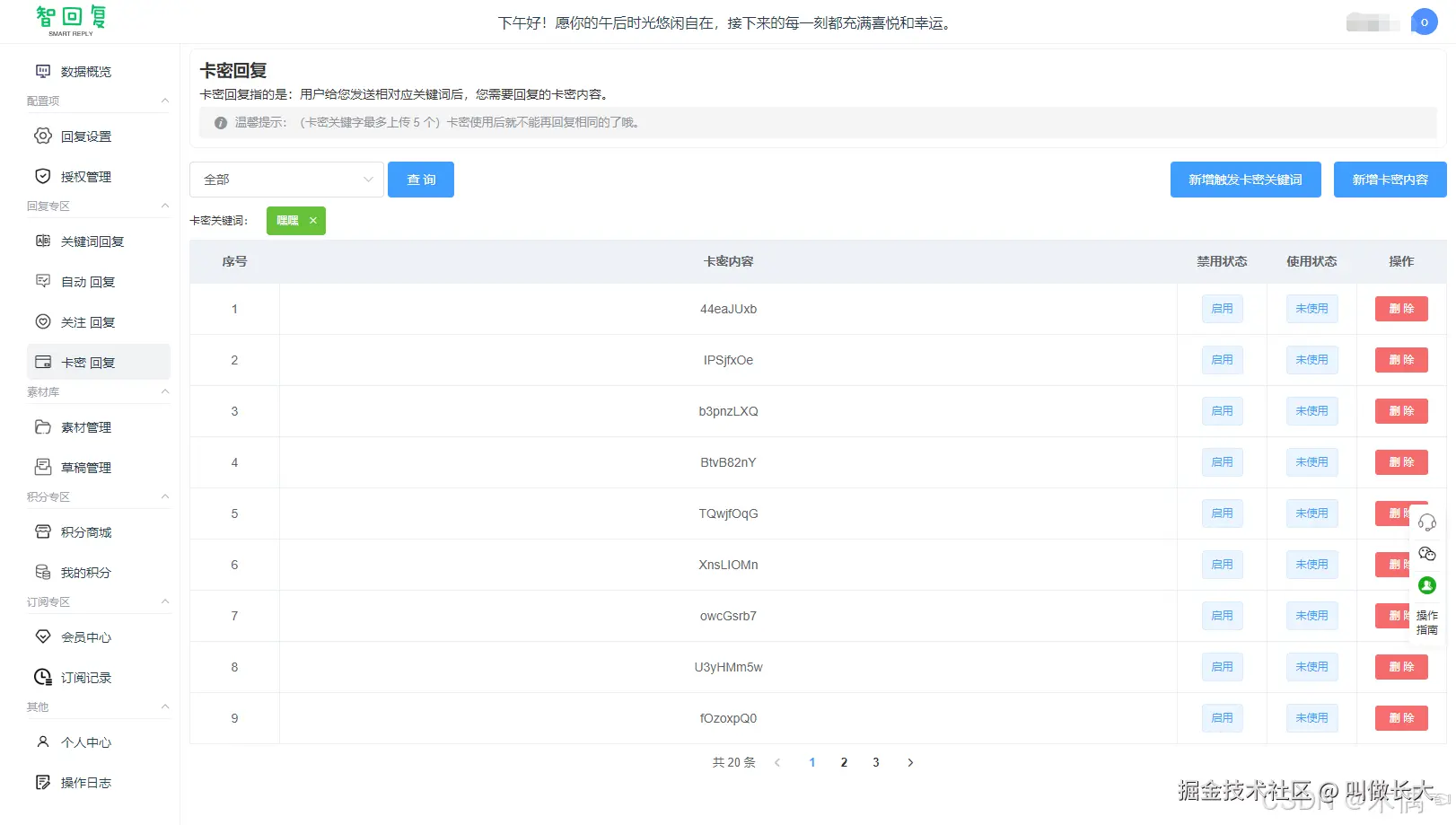Enable the 启用 toggle for 44eaJUxb
This screenshot has height=825, width=1456.
[x=1221, y=308]
